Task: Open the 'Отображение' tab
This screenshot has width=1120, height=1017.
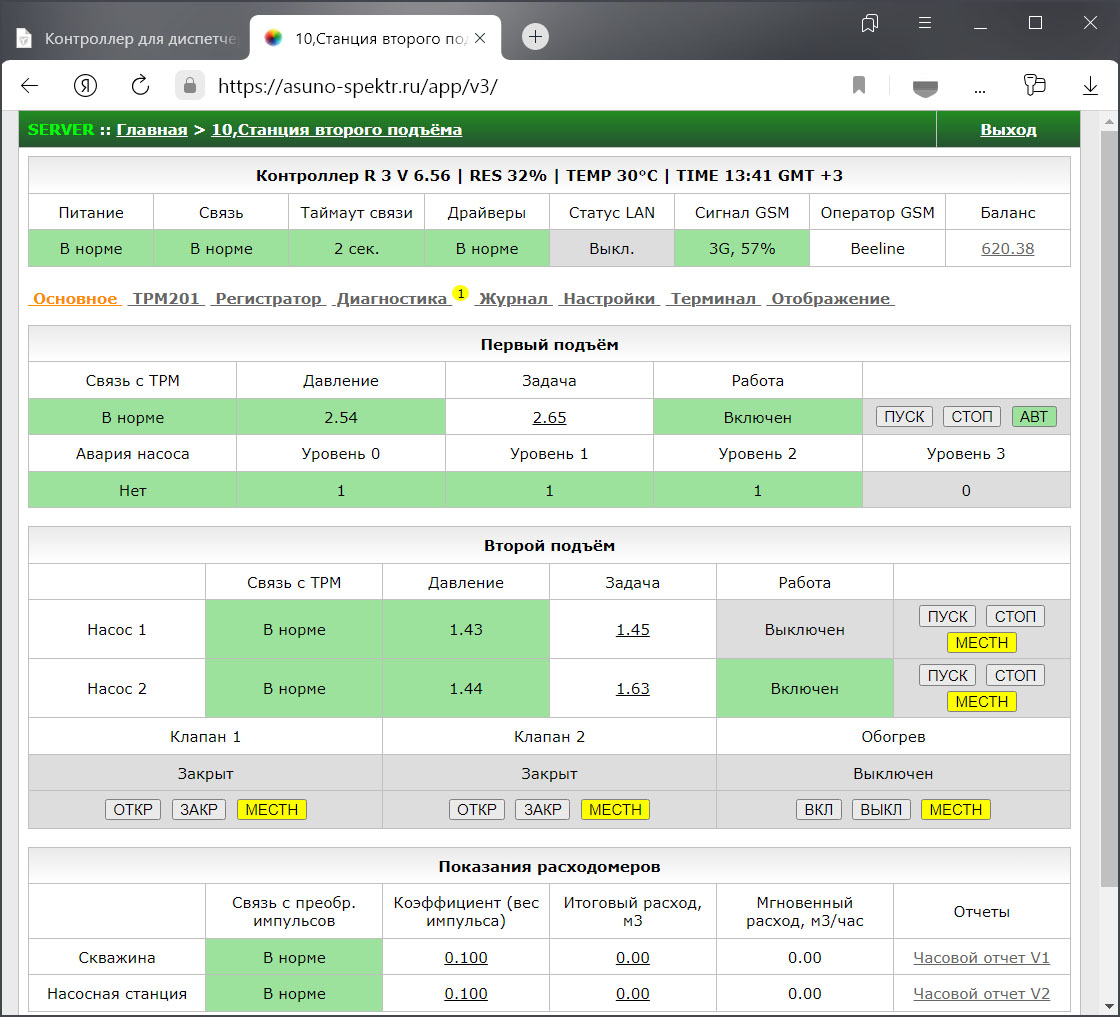Action: 830,299
